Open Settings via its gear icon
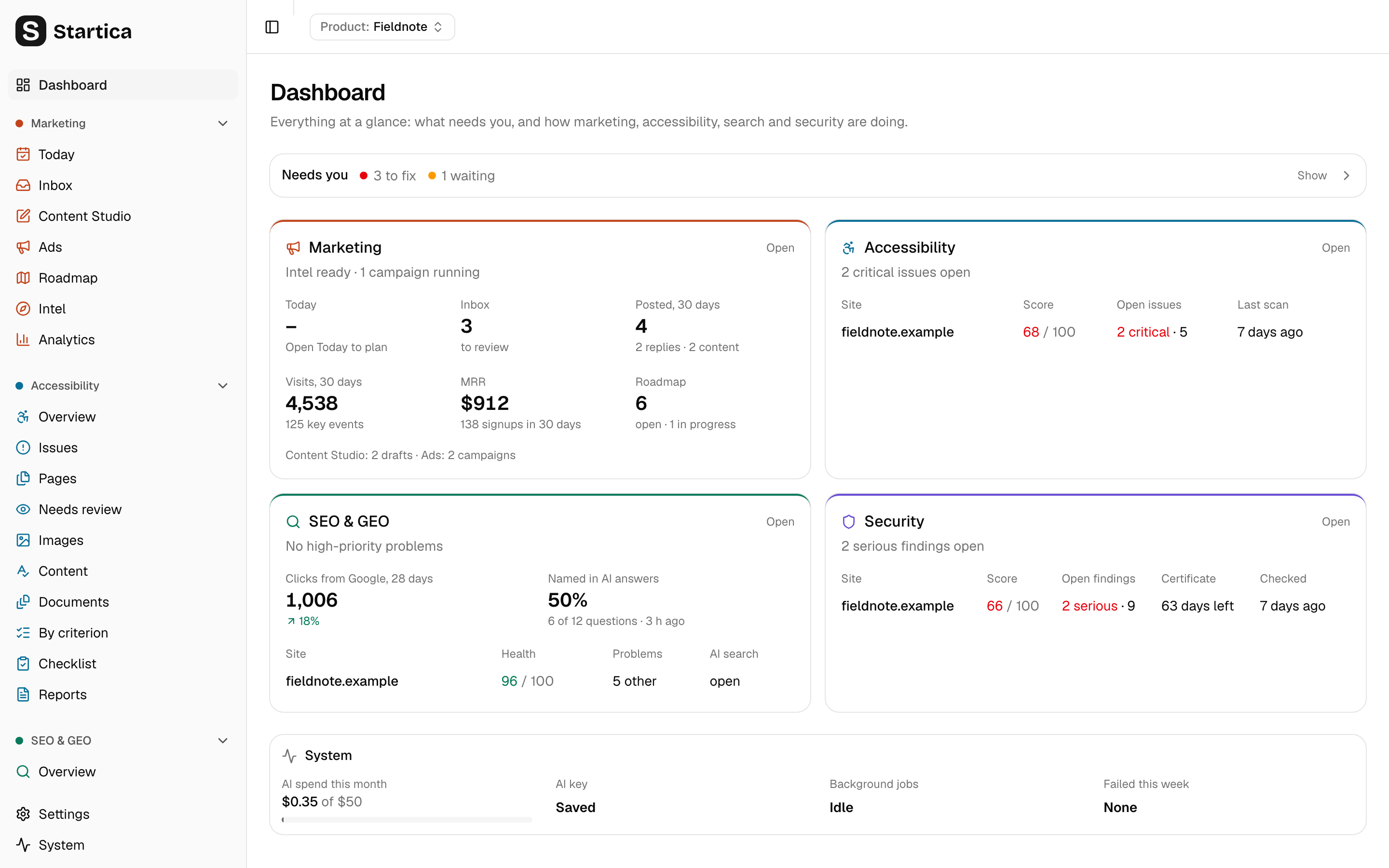This screenshot has width=1389, height=868. coord(23,814)
